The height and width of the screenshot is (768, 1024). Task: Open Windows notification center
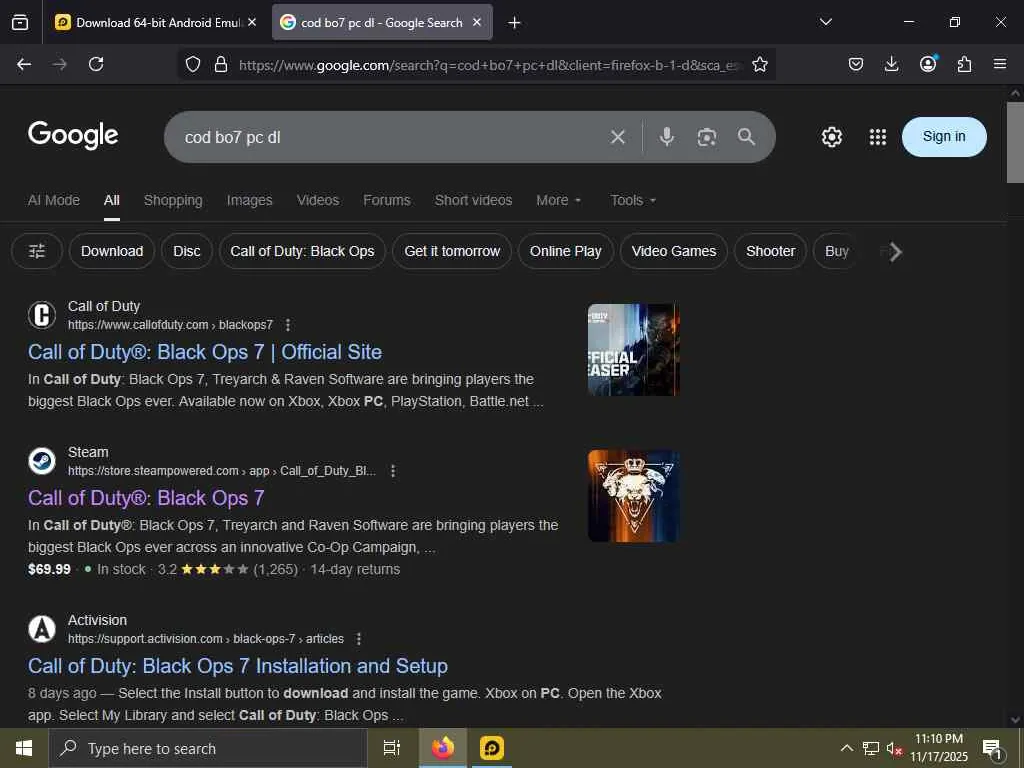[x=993, y=748]
